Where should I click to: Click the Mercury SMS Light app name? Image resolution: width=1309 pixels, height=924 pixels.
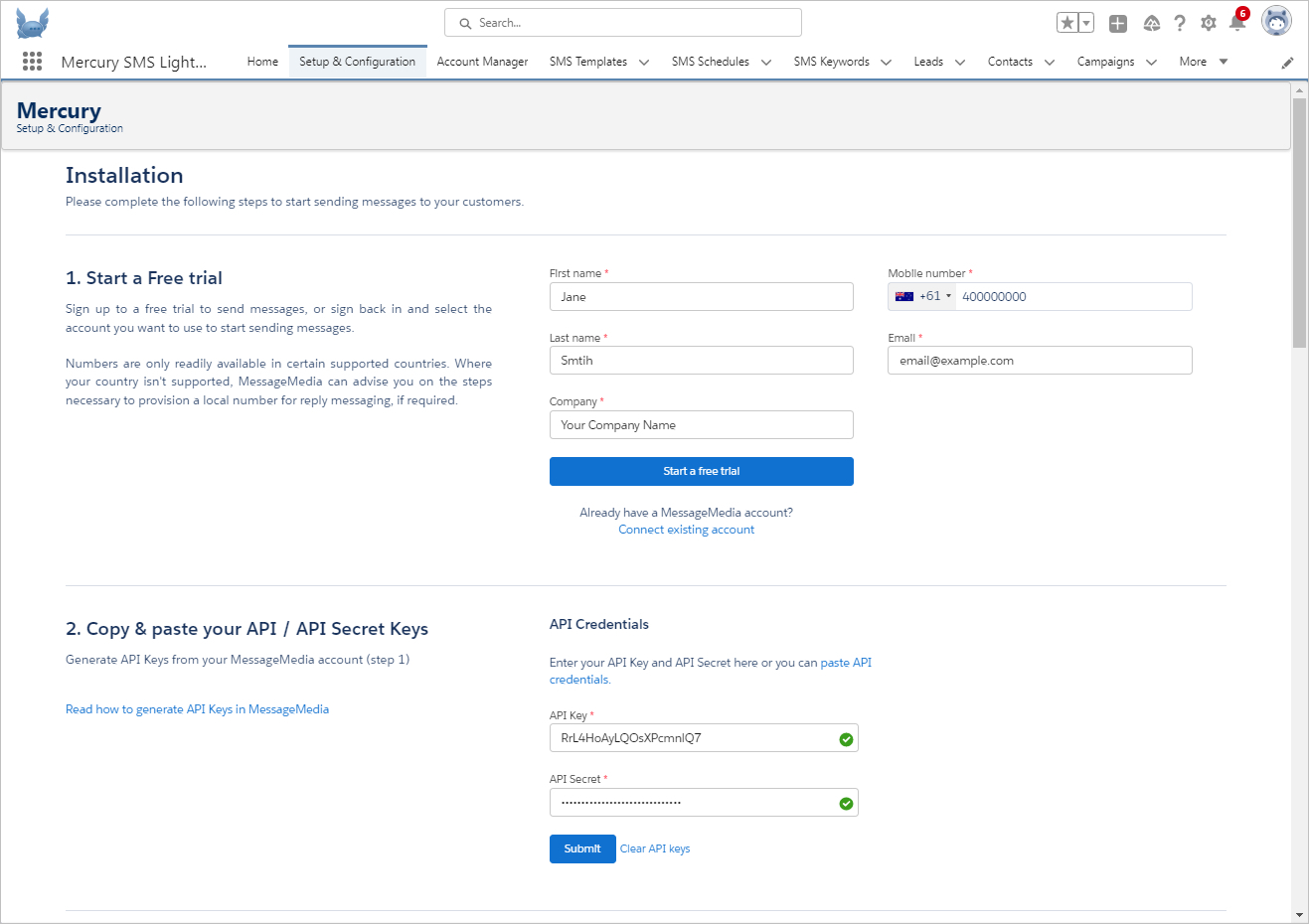tap(134, 62)
